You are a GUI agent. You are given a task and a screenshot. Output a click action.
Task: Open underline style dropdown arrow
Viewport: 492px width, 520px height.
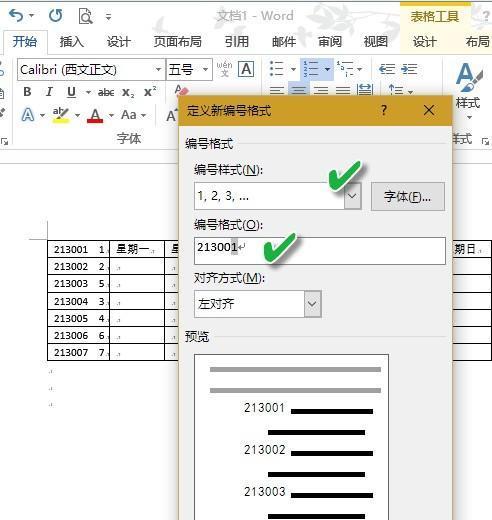click(x=88, y=92)
